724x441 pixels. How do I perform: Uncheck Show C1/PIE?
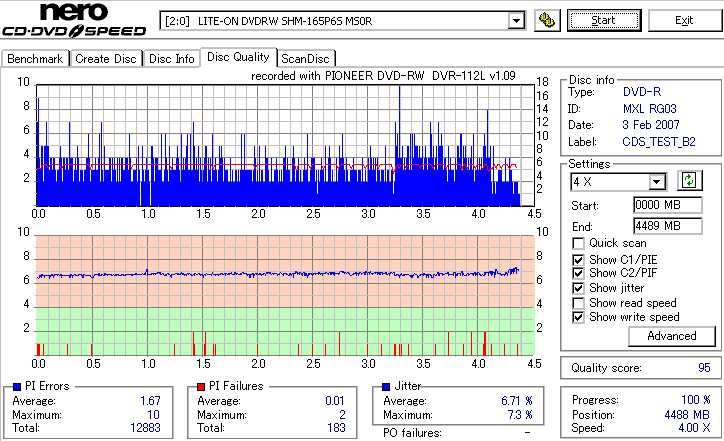[x=578, y=260]
